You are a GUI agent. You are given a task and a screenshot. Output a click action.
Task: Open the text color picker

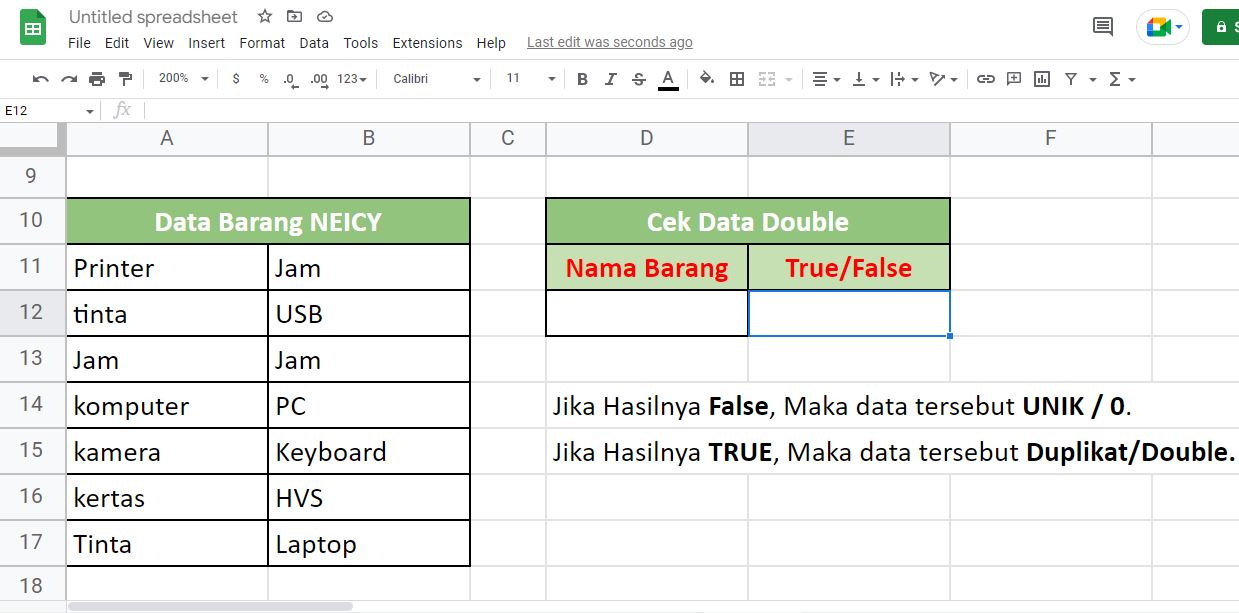(x=668, y=79)
